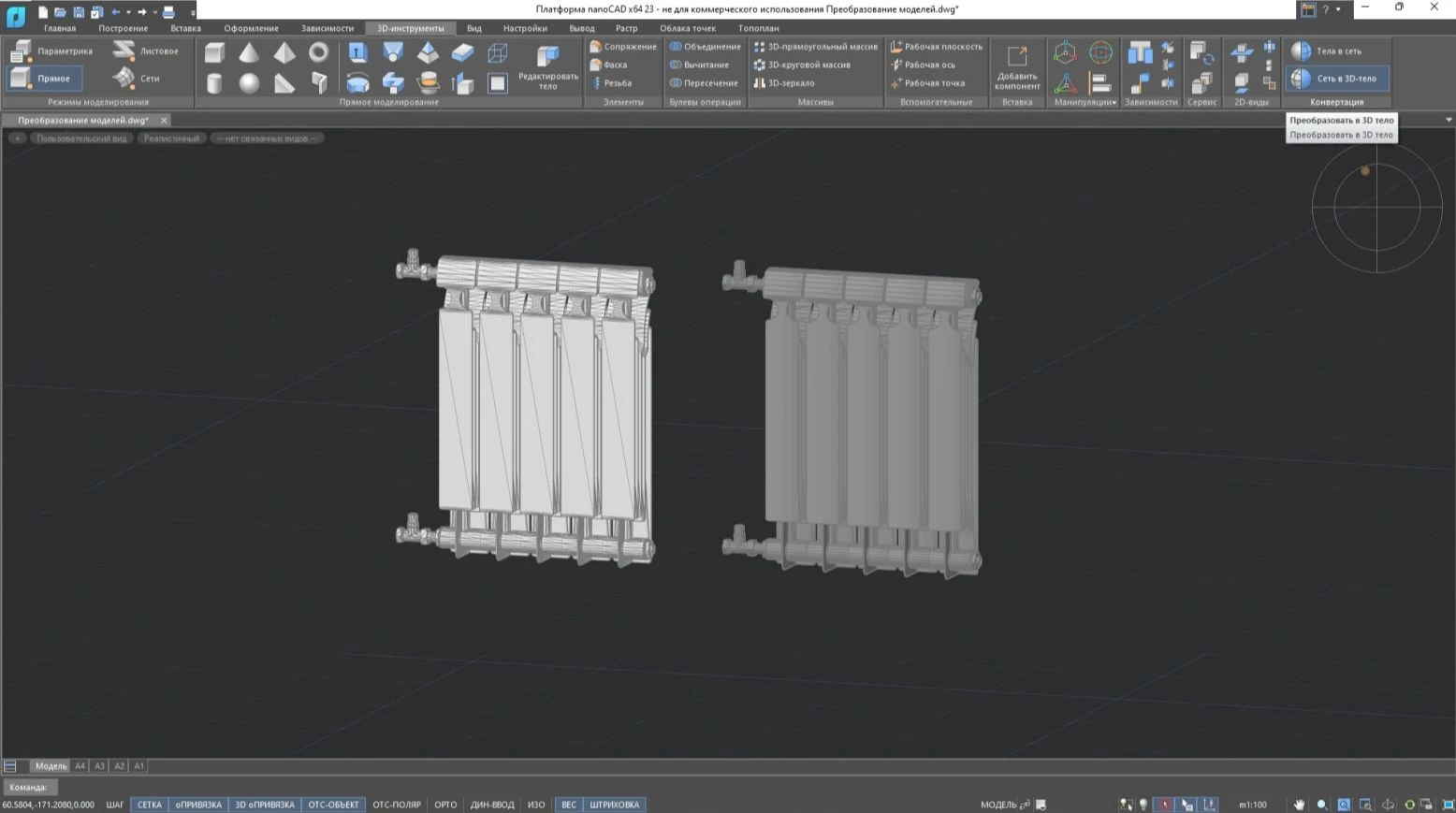Screen dimensions: 1456x813
Task: Create a box solid primitive
Action: coord(214,53)
